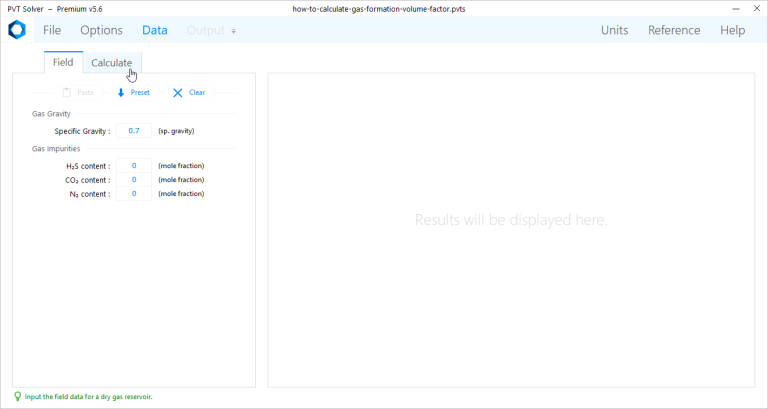768x409 pixels.
Task: Click the Paste clipboard icon
Action: coord(66,93)
